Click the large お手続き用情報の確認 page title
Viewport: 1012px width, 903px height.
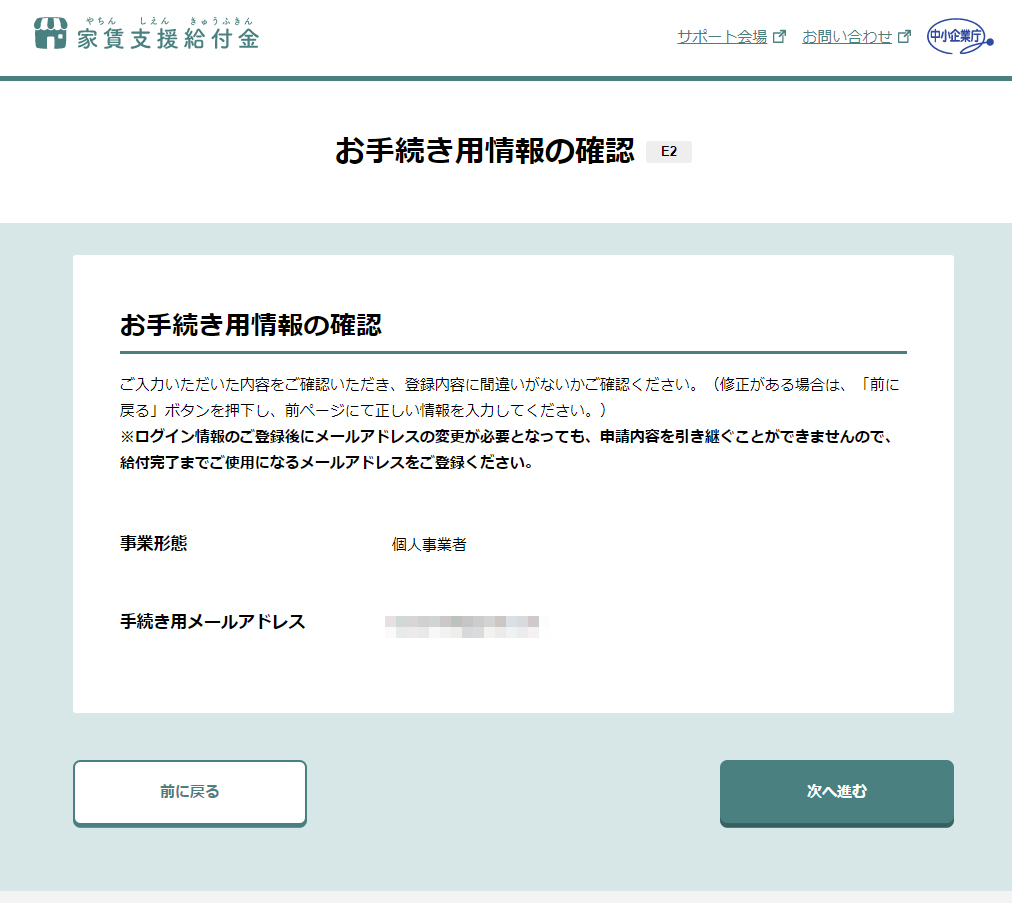point(484,151)
